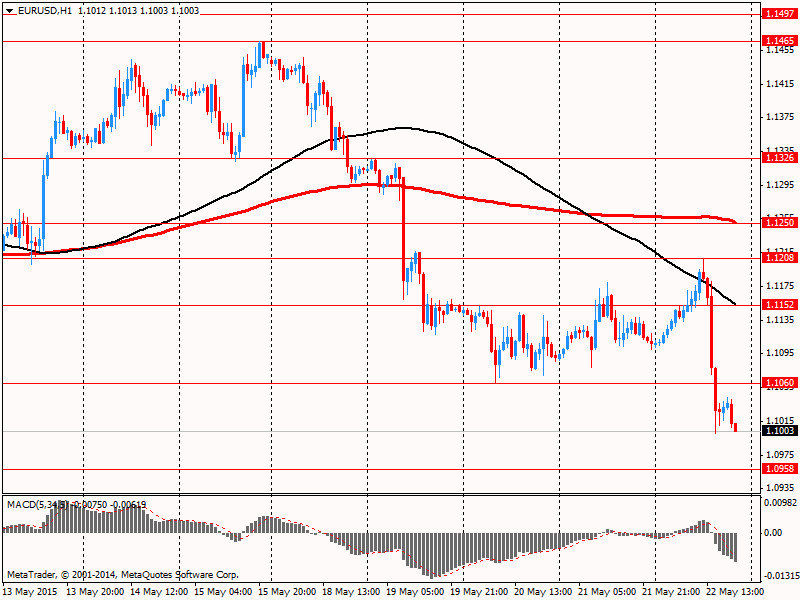The width and height of the screenshot is (800, 600).
Task: Select the 1.1465 horizontal level label
Action: click(780, 41)
